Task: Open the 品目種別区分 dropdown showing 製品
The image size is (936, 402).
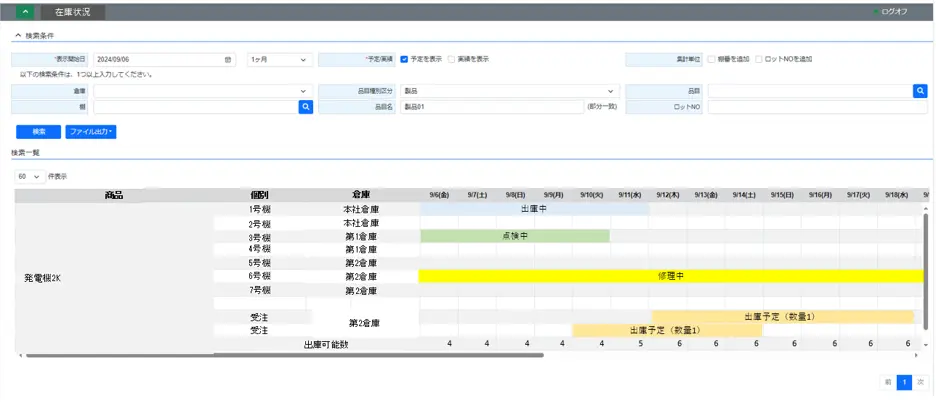Action: pyautogui.click(x=510, y=91)
